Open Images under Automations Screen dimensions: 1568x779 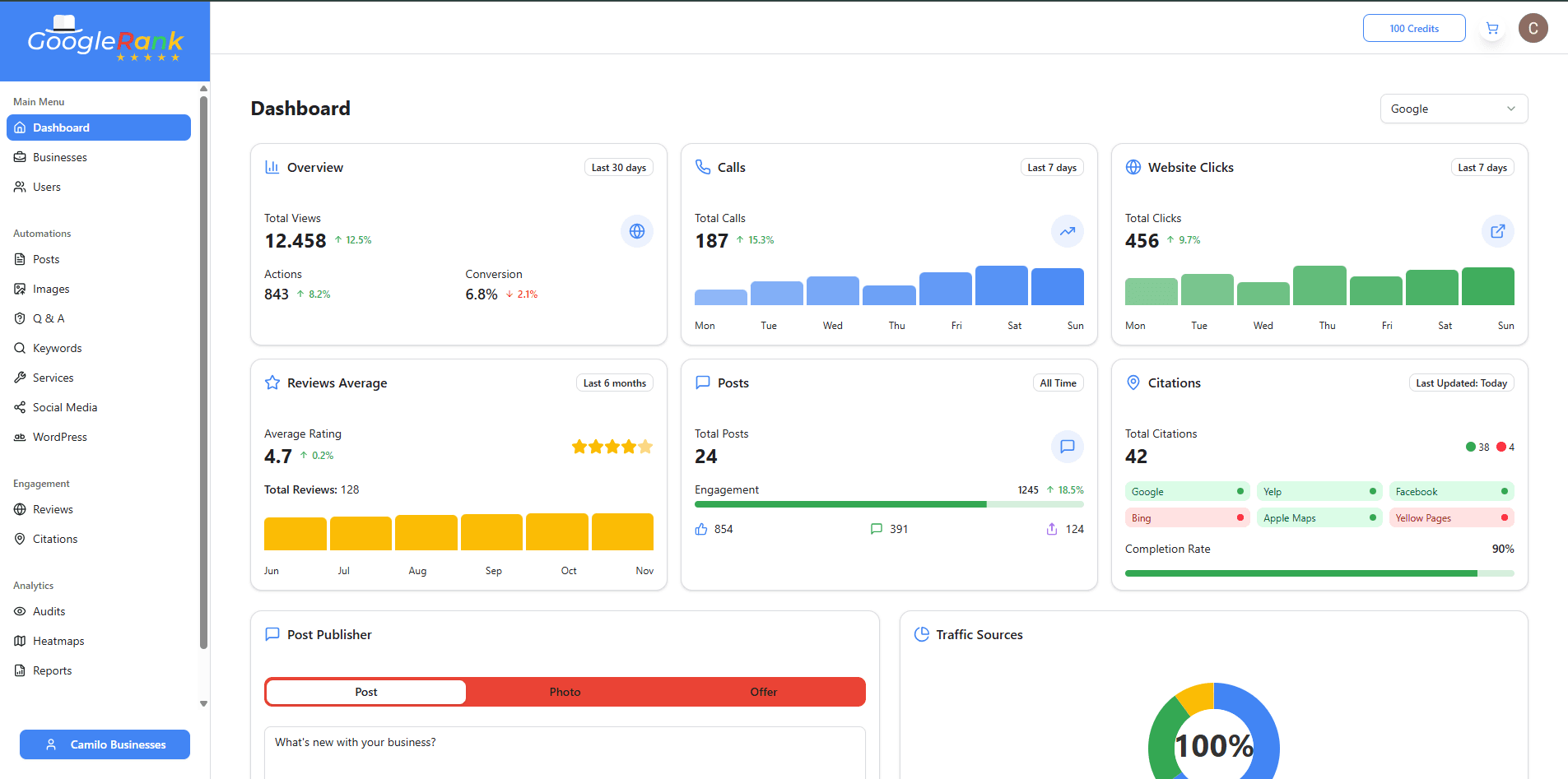99,289
